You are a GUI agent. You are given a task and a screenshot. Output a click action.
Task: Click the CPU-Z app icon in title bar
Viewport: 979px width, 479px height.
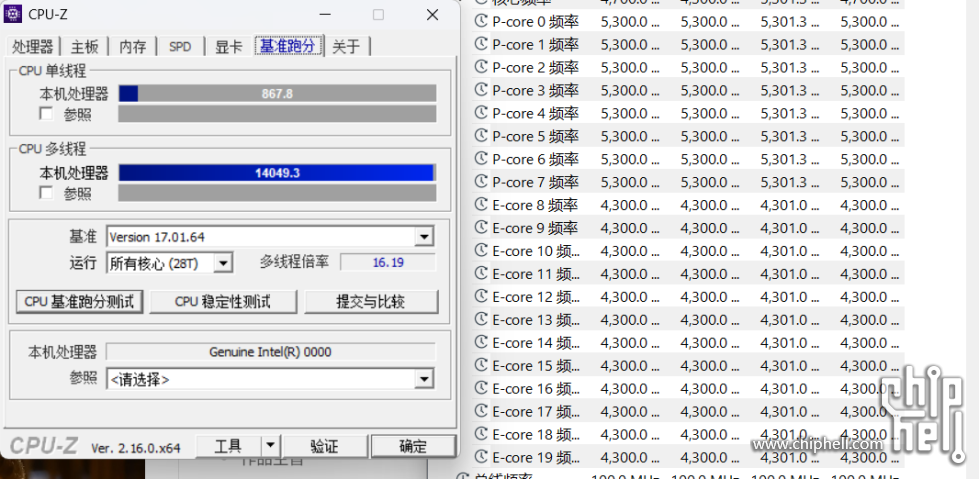[x=12, y=13]
